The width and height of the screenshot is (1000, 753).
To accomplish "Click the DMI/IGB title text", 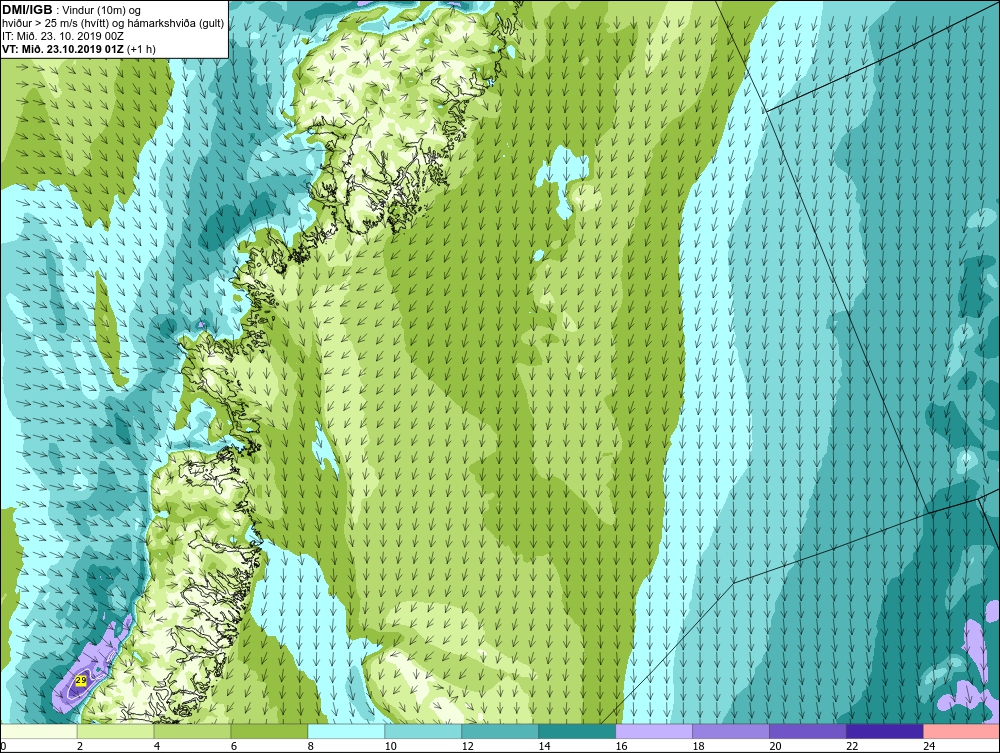I will pos(27,10).
